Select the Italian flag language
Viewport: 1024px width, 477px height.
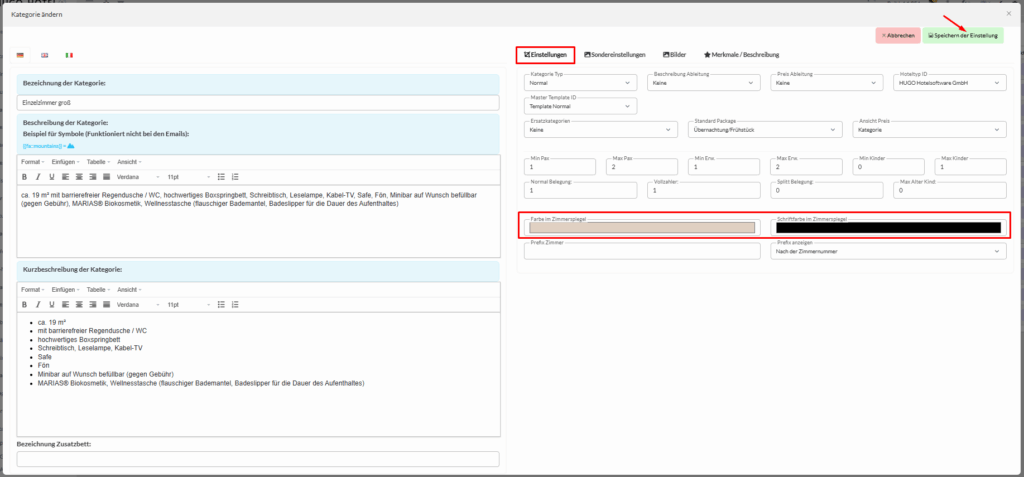69,55
